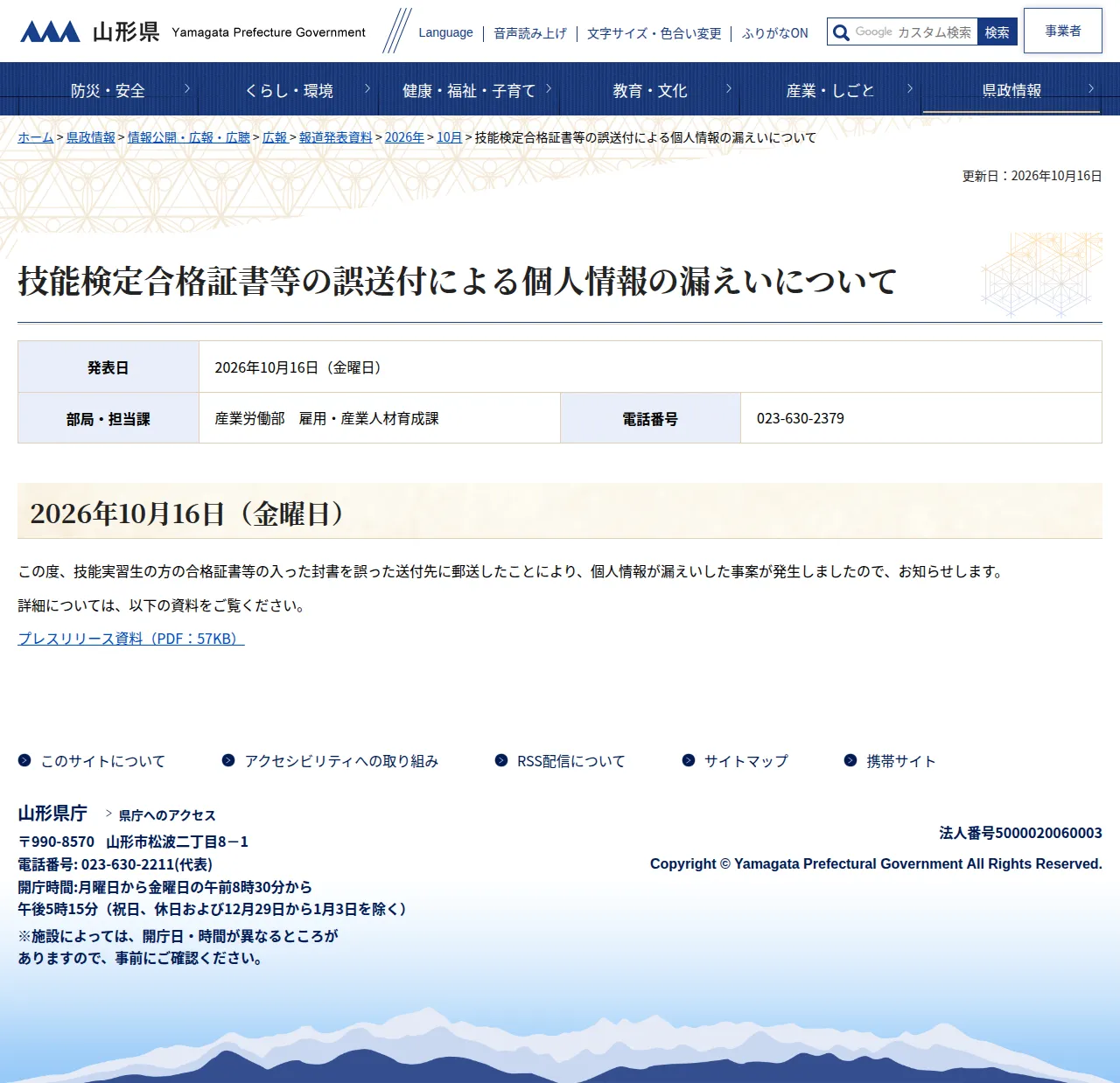Open the 携帯サイト footer link
This screenshot has height=1083, width=1120.
click(901, 761)
